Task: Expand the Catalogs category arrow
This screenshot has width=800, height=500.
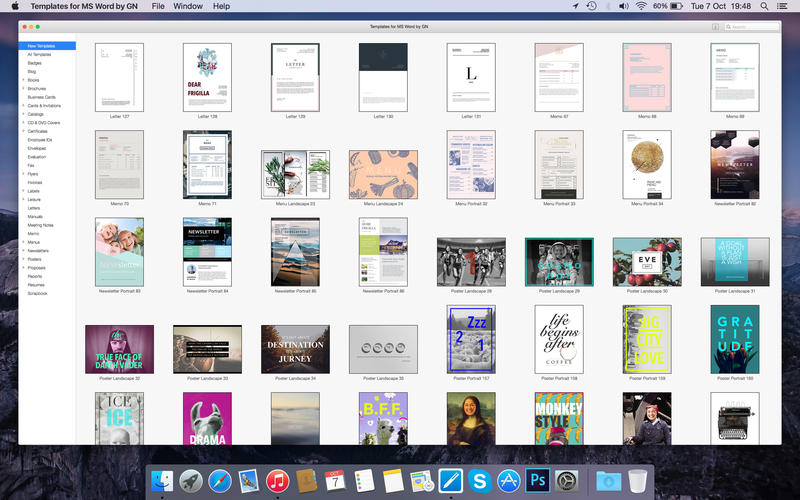Action: [23, 114]
